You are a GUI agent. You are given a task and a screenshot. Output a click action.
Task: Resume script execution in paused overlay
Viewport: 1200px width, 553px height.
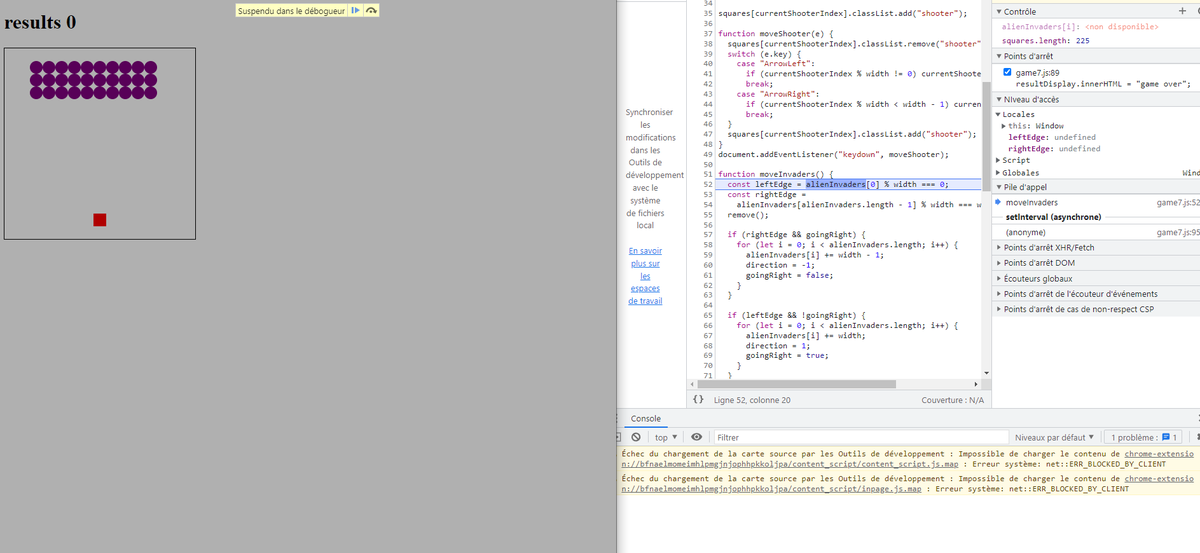356,10
